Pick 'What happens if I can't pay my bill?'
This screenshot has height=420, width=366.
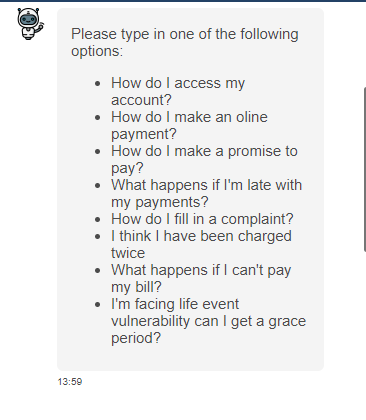click(201, 278)
